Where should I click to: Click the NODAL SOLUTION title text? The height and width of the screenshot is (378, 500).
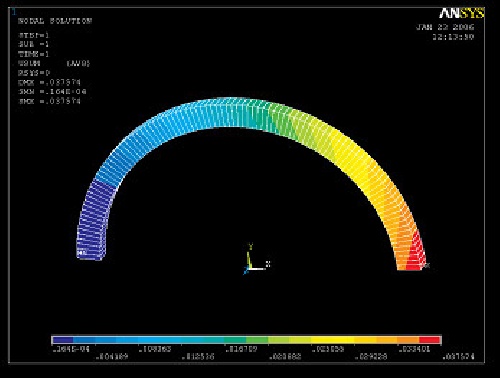tap(55, 21)
